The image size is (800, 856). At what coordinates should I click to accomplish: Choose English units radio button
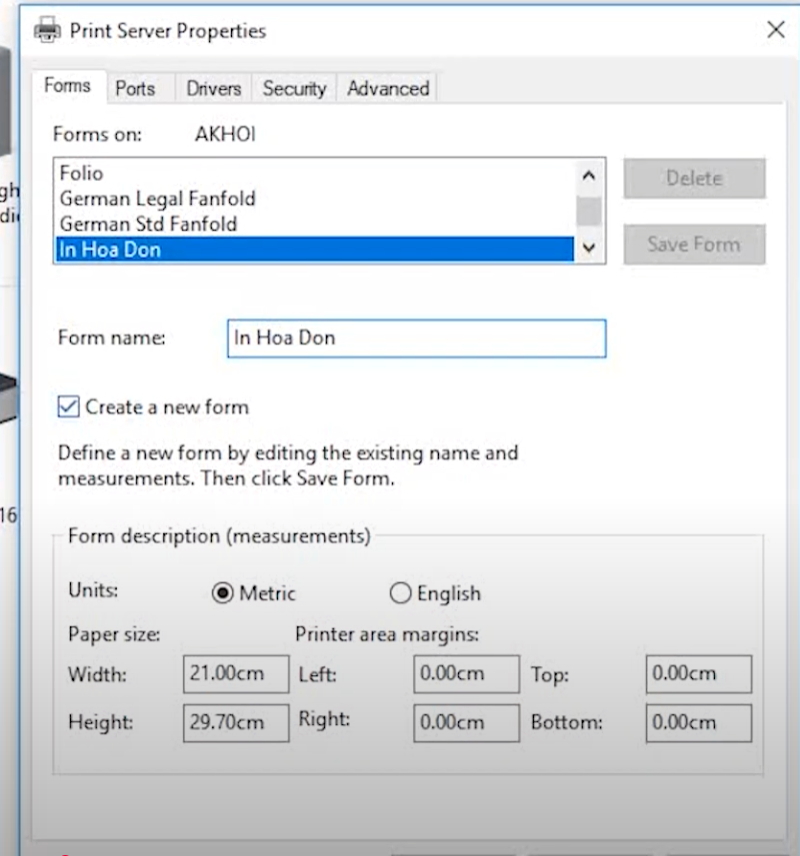(400, 594)
